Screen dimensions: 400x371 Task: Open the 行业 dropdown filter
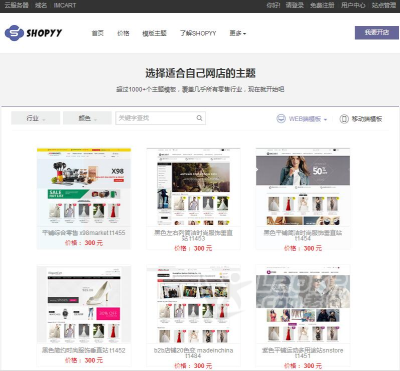pos(36,118)
